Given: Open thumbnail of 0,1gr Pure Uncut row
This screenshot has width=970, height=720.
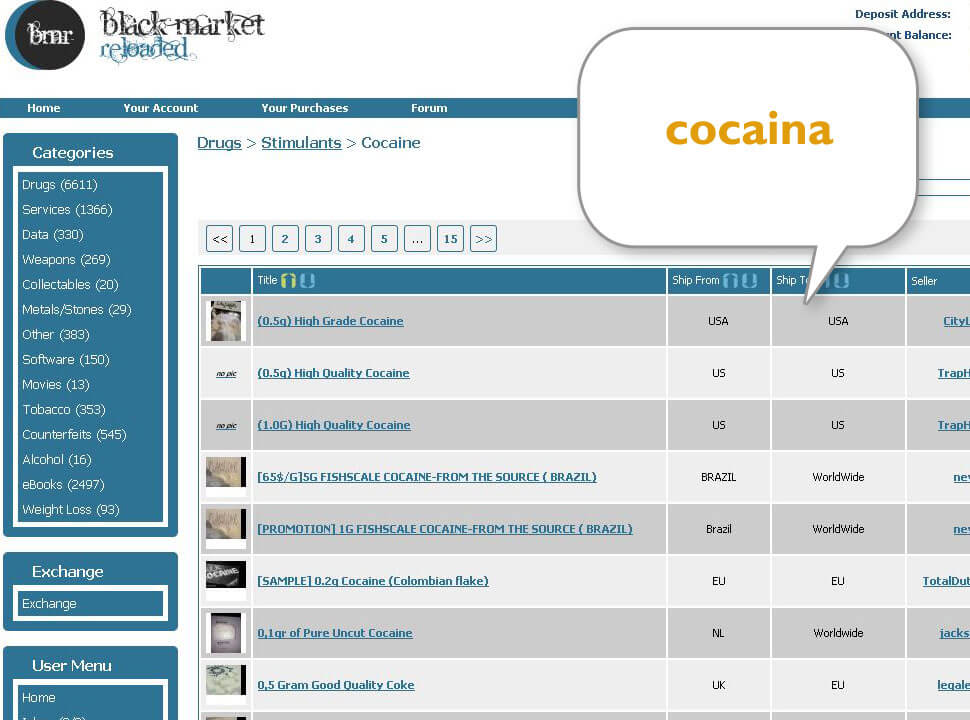Looking at the screenshot, I should (226, 633).
